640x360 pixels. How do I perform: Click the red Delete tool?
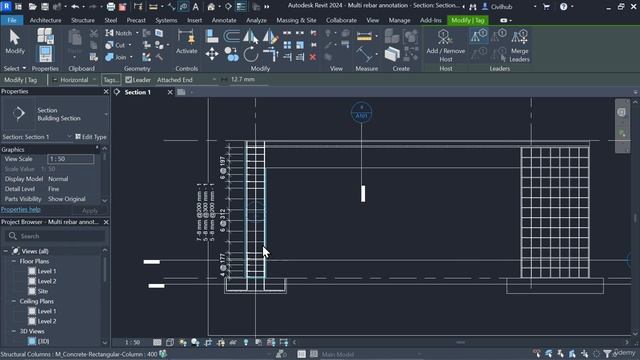click(x=313, y=57)
